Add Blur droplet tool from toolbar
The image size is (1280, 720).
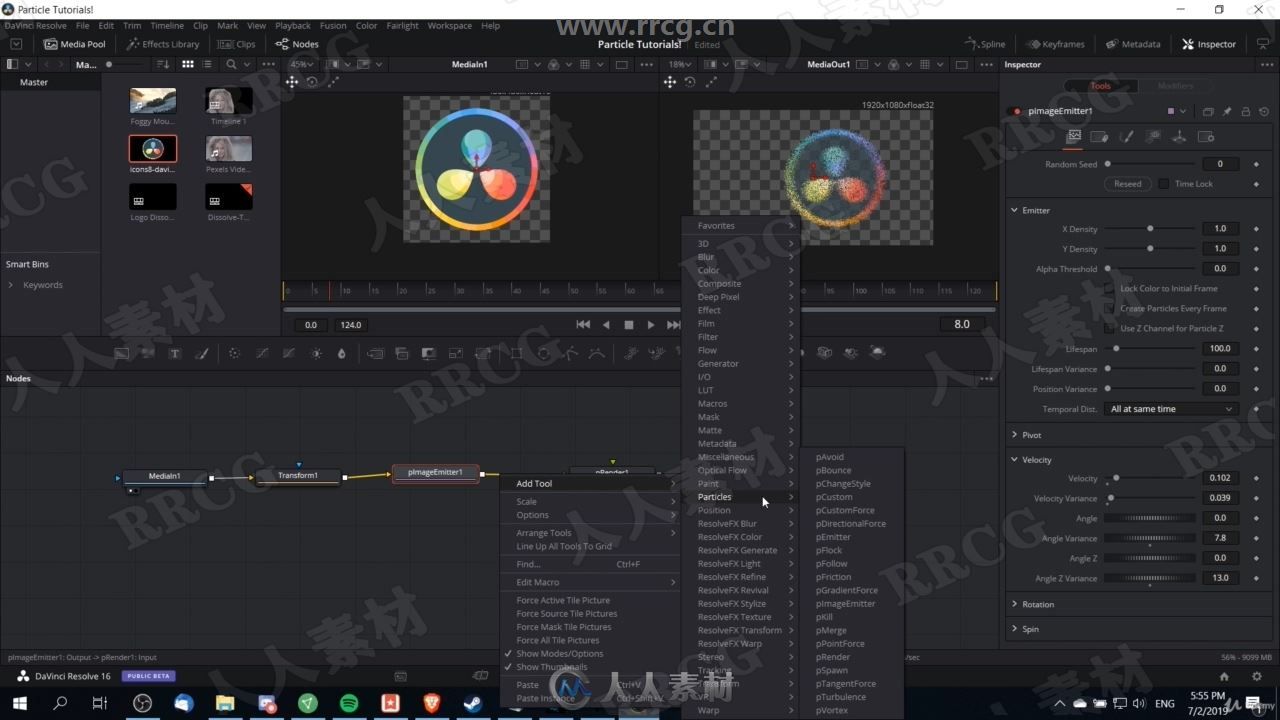(341, 353)
